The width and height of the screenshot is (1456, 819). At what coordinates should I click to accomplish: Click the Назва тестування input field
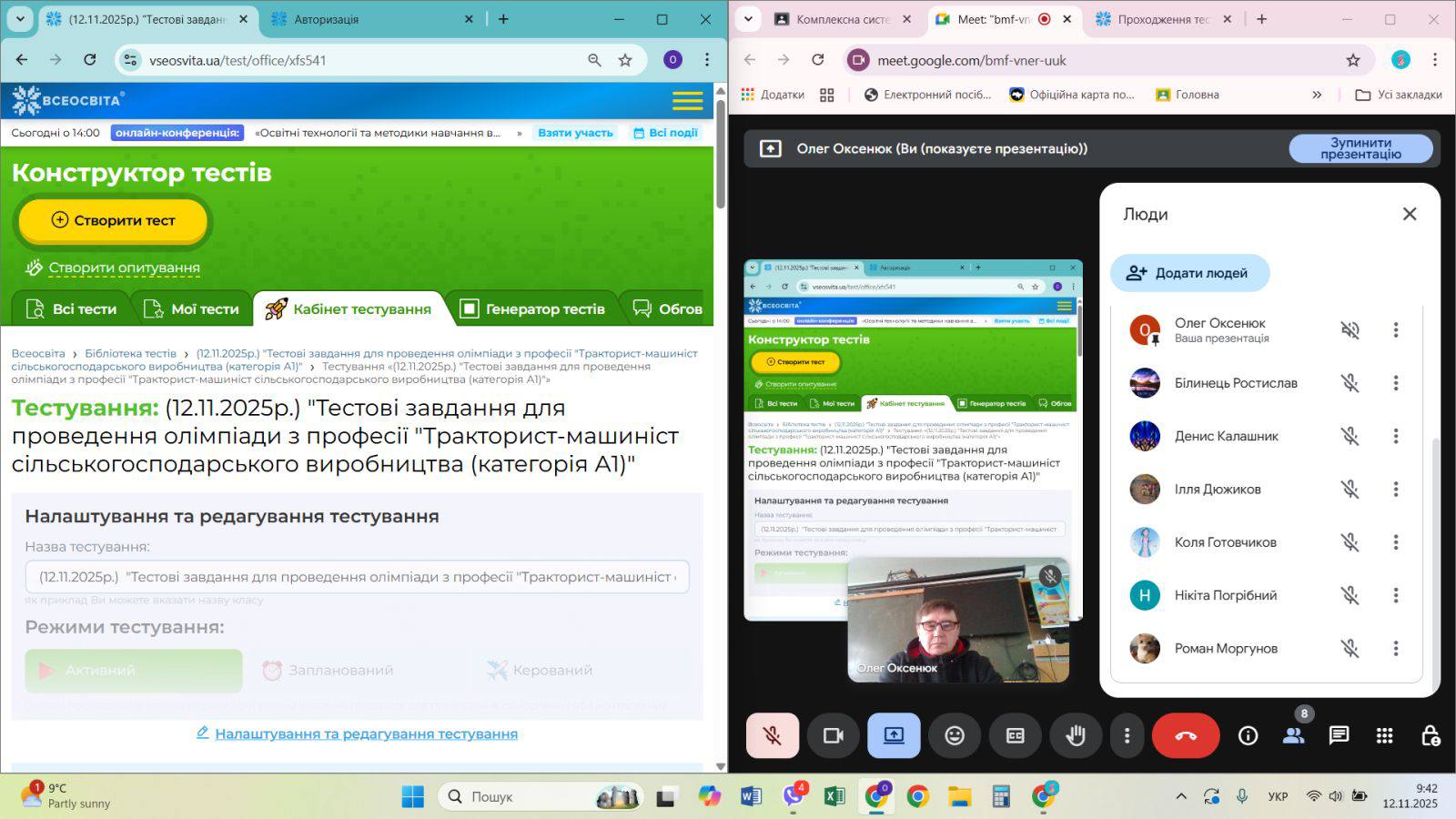(x=357, y=577)
